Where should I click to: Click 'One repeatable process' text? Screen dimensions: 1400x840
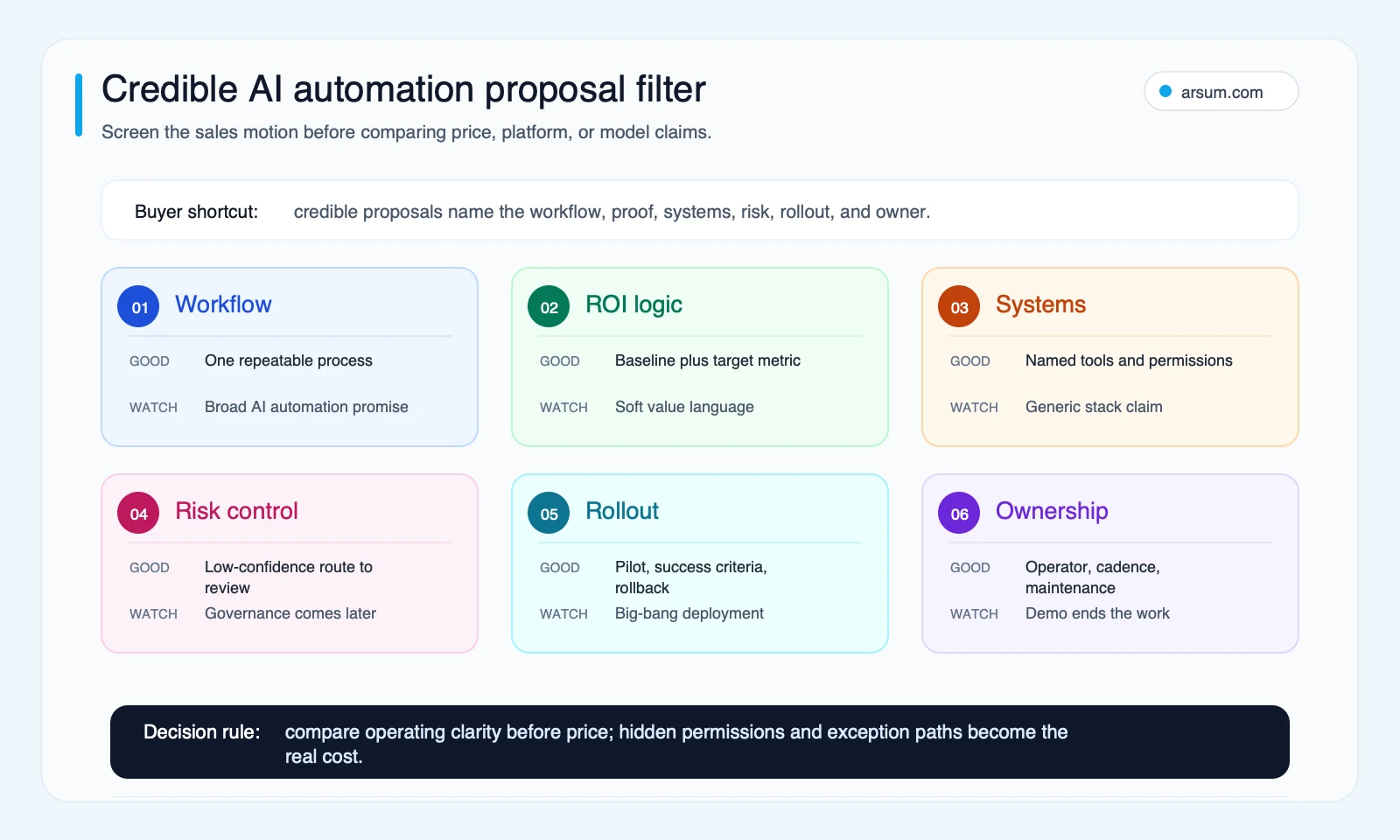click(289, 360)
